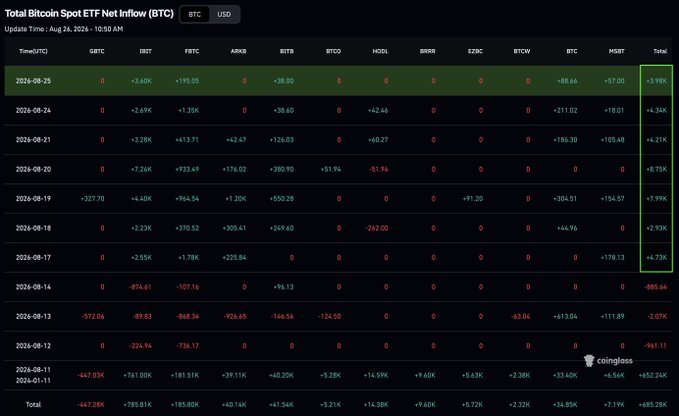Select the 2026-08-11 to 2024-01-11 range label
Viewport: 679px width, 416px height.
coord(33,375)
